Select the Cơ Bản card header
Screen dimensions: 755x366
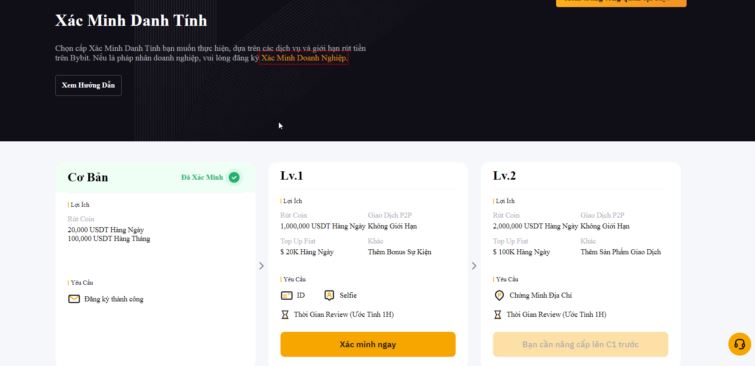(156, 177)
